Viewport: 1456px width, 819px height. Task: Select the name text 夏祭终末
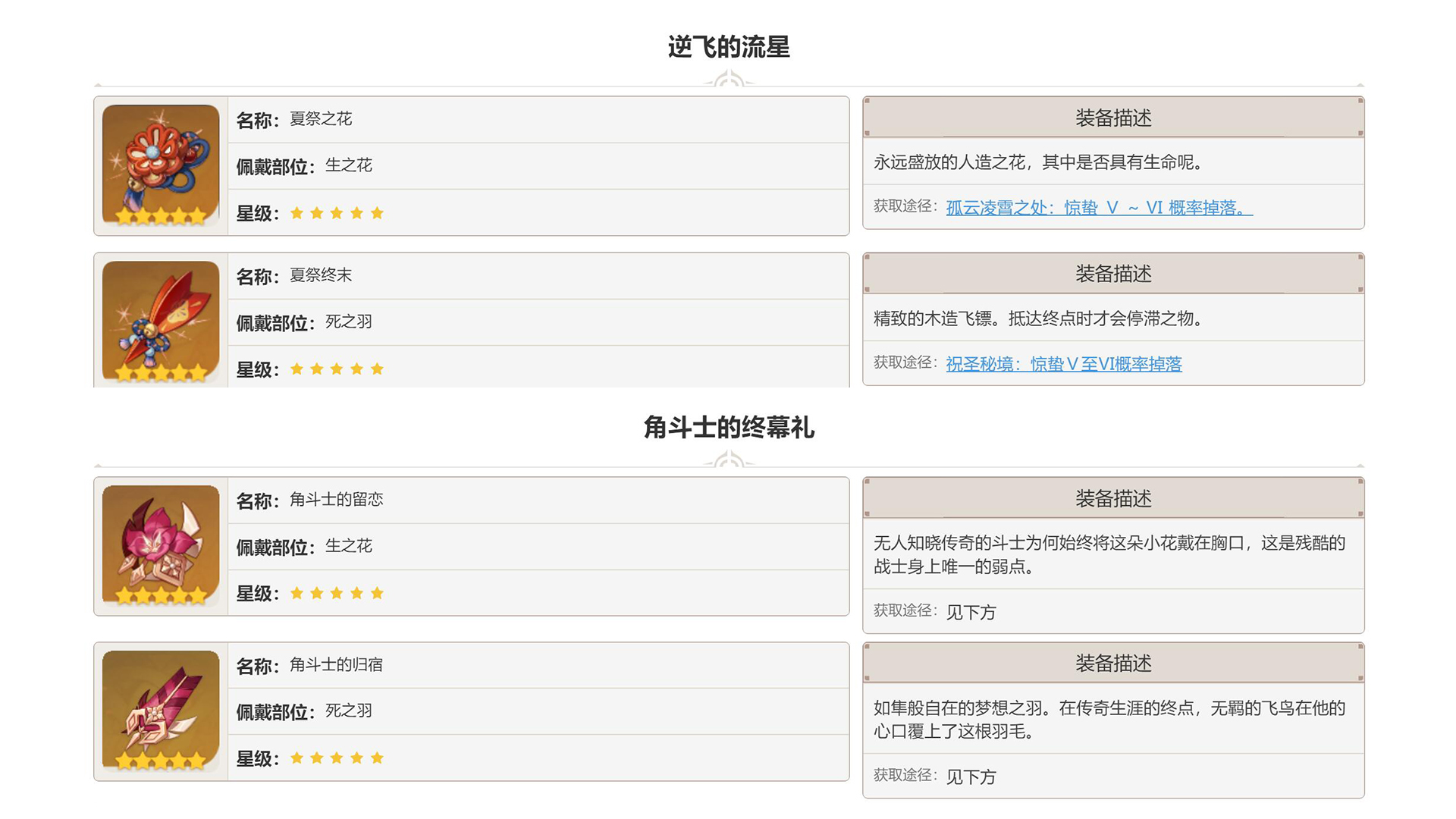(321, 275)
